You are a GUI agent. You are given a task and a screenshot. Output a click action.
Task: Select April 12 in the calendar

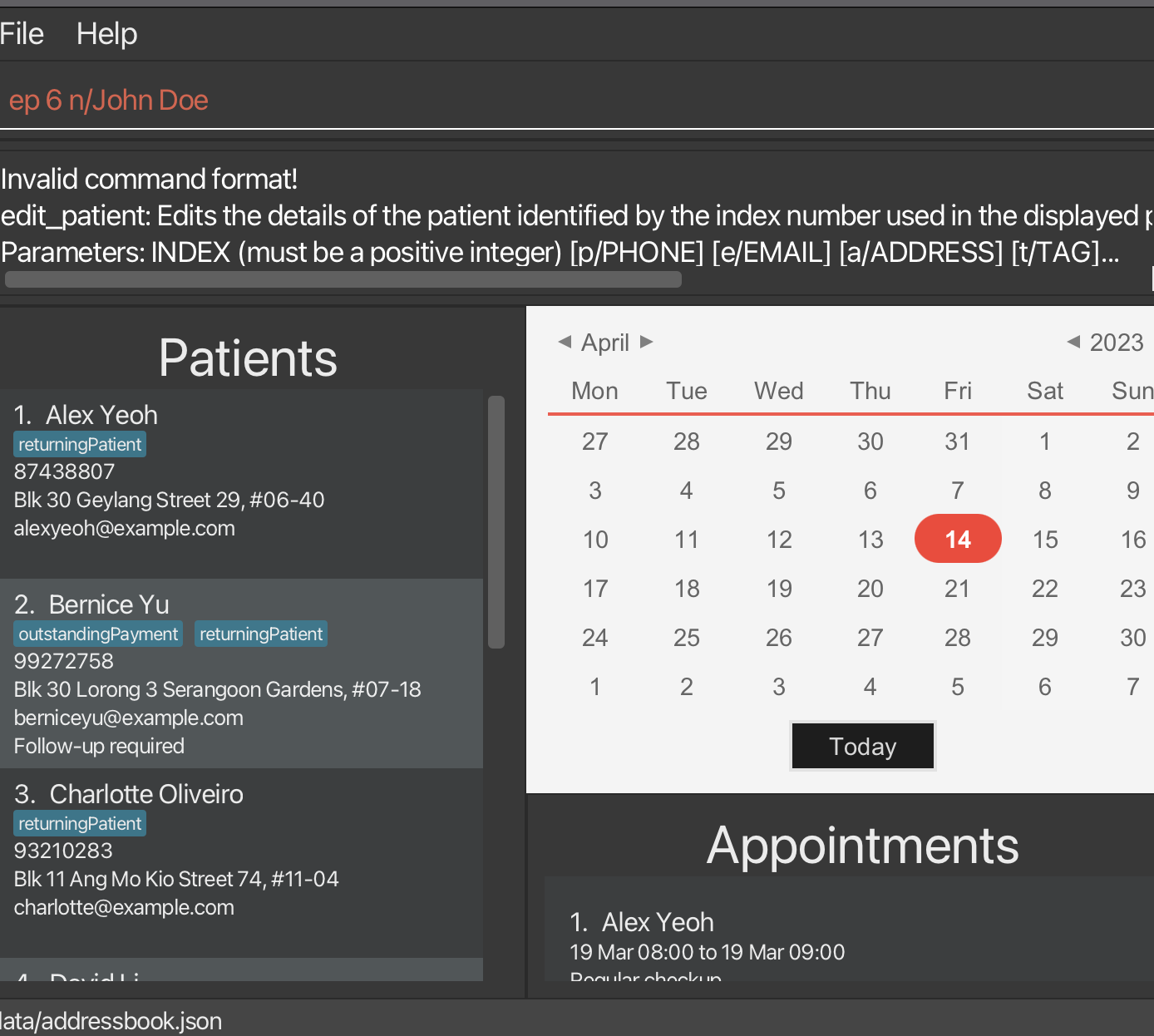coord(779,539)
